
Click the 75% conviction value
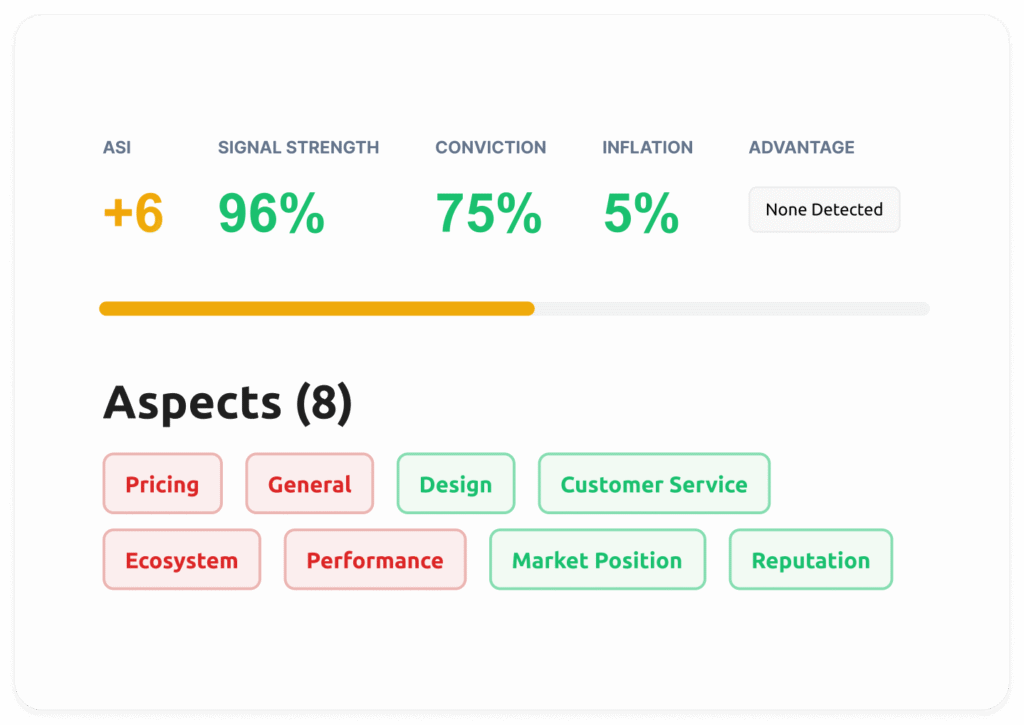point(488,213)
